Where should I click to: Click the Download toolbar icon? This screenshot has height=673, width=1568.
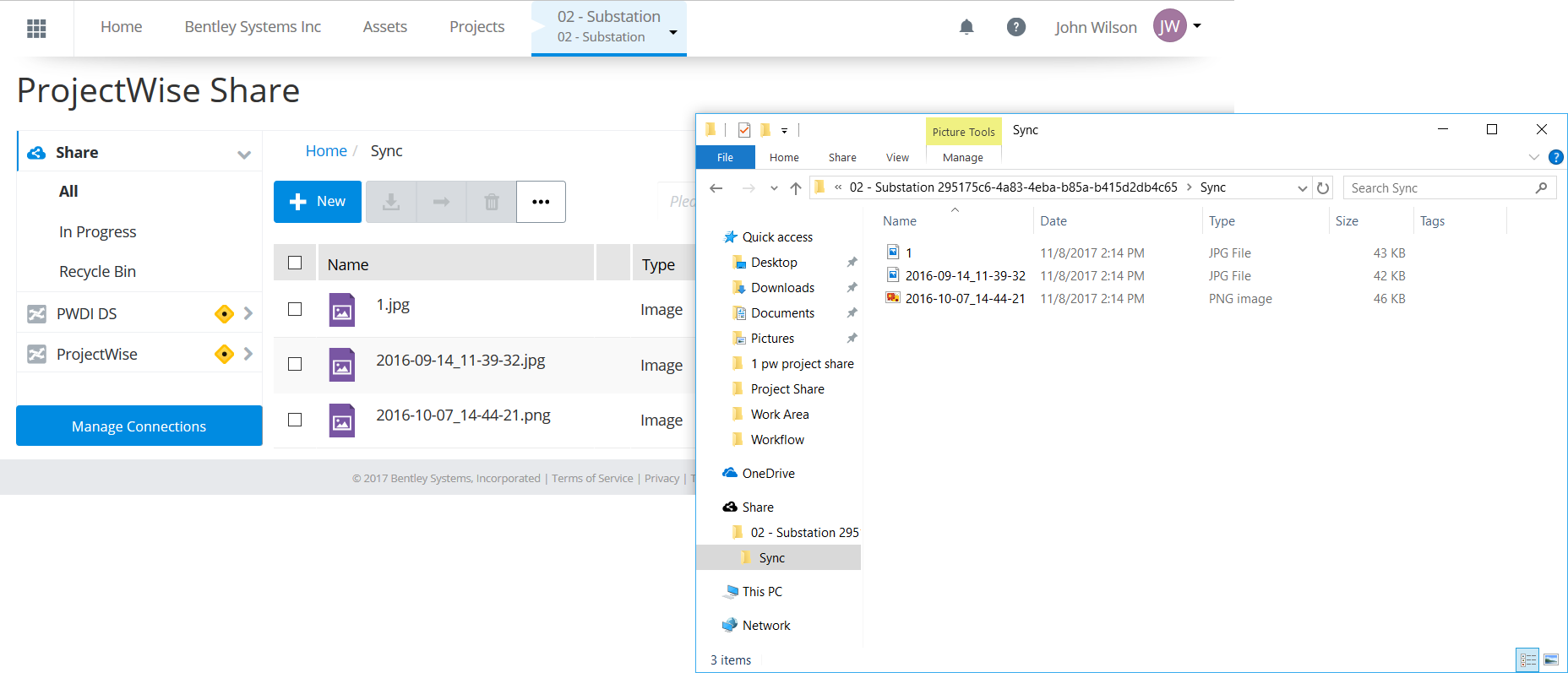coord(390,202)
